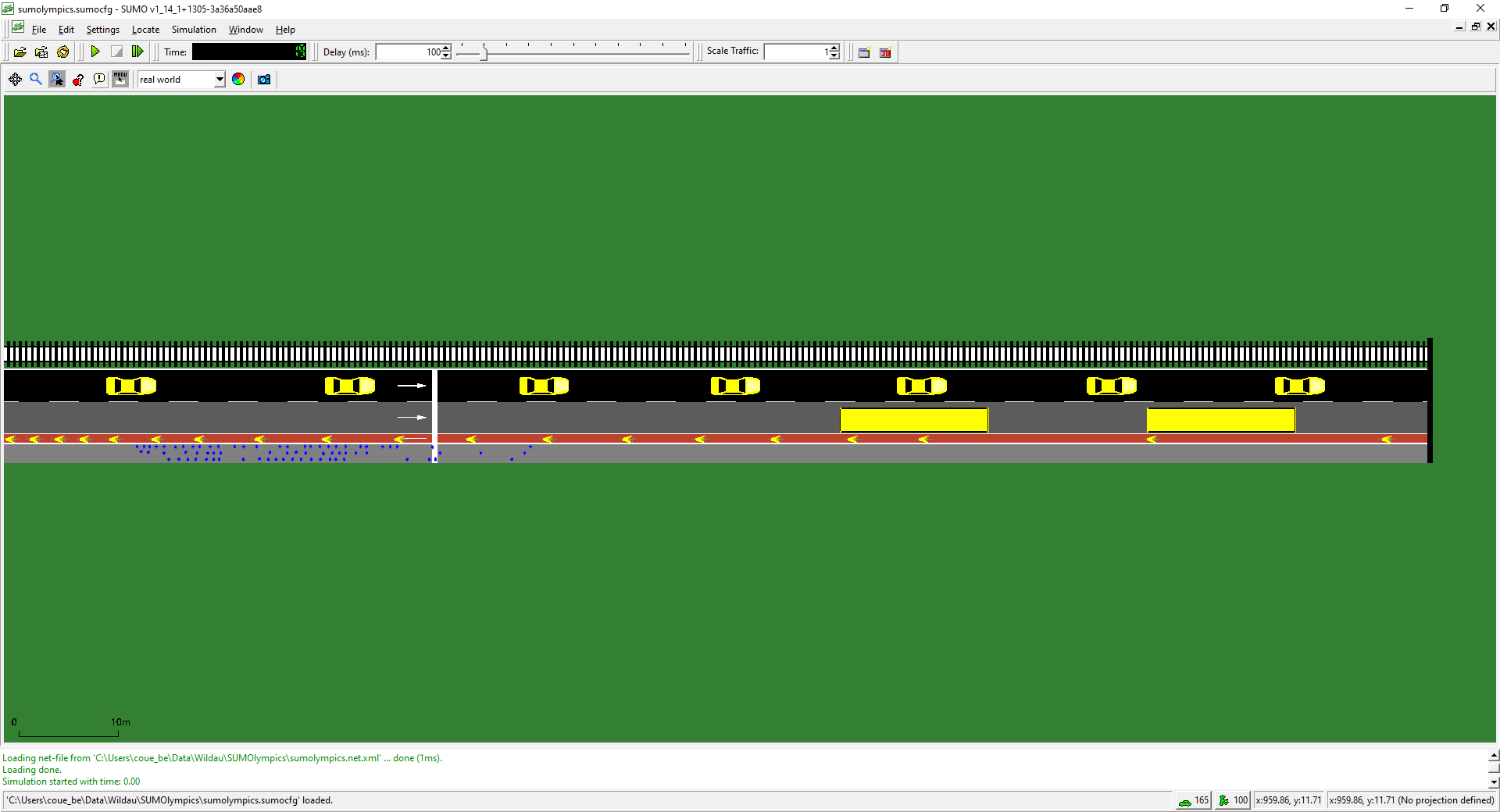Recenter the view with the crosshair icon

tap(15, 80)
